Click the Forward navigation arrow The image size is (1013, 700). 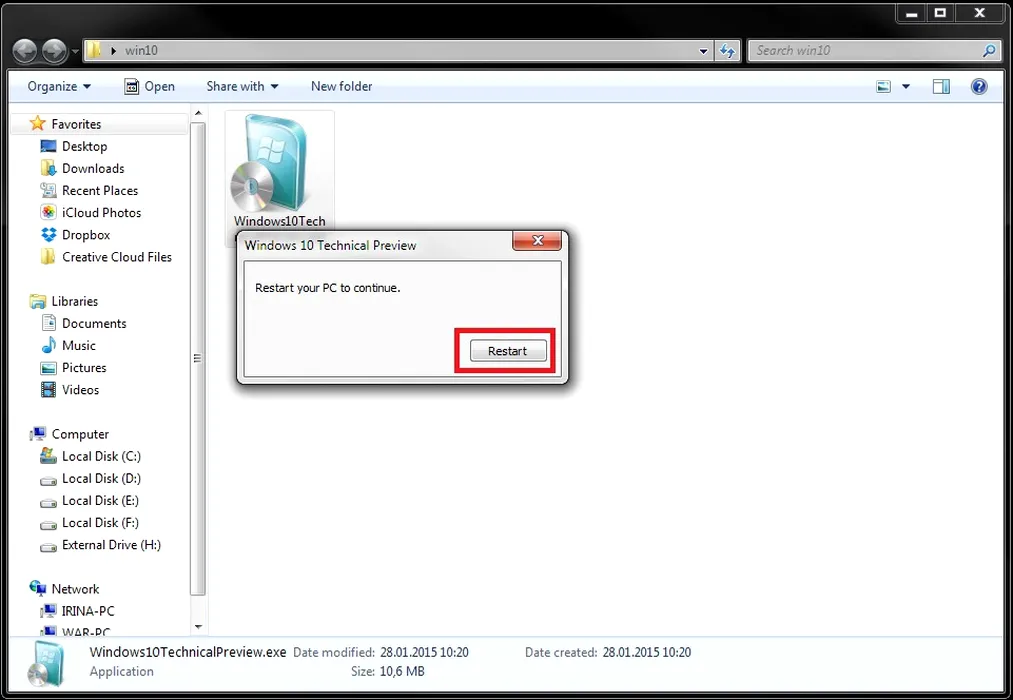(x=54, y=51)
